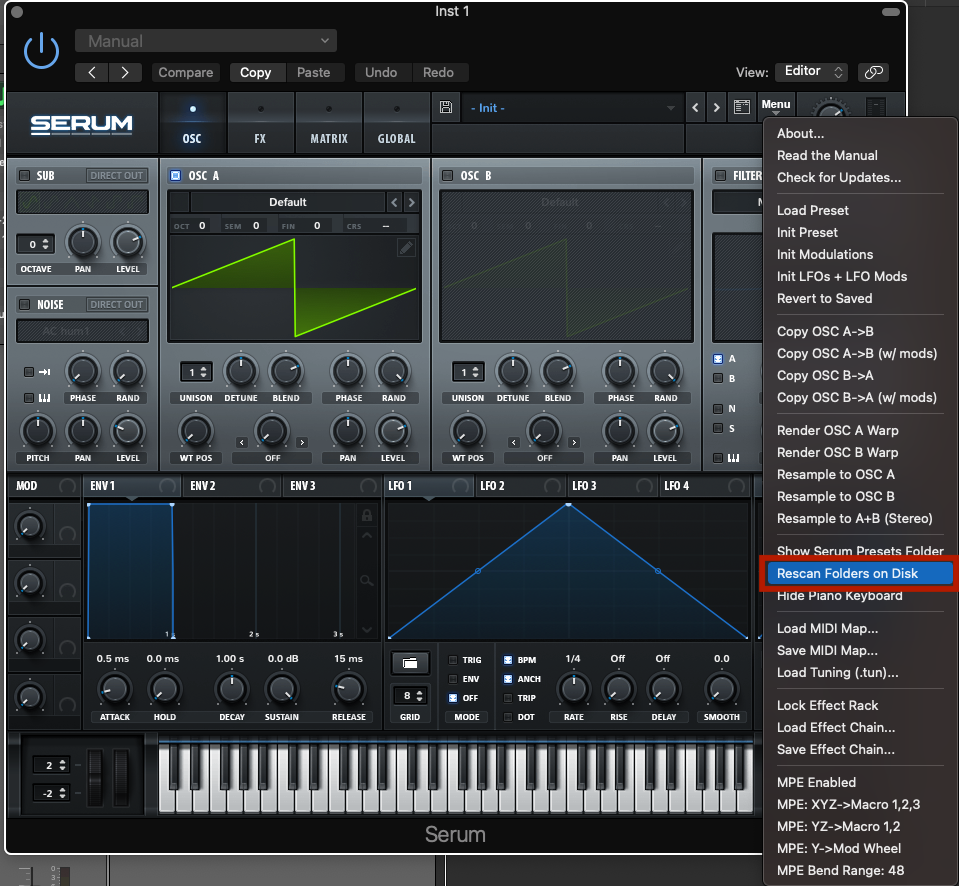Click the Serum logo

[x=81, y=125]
